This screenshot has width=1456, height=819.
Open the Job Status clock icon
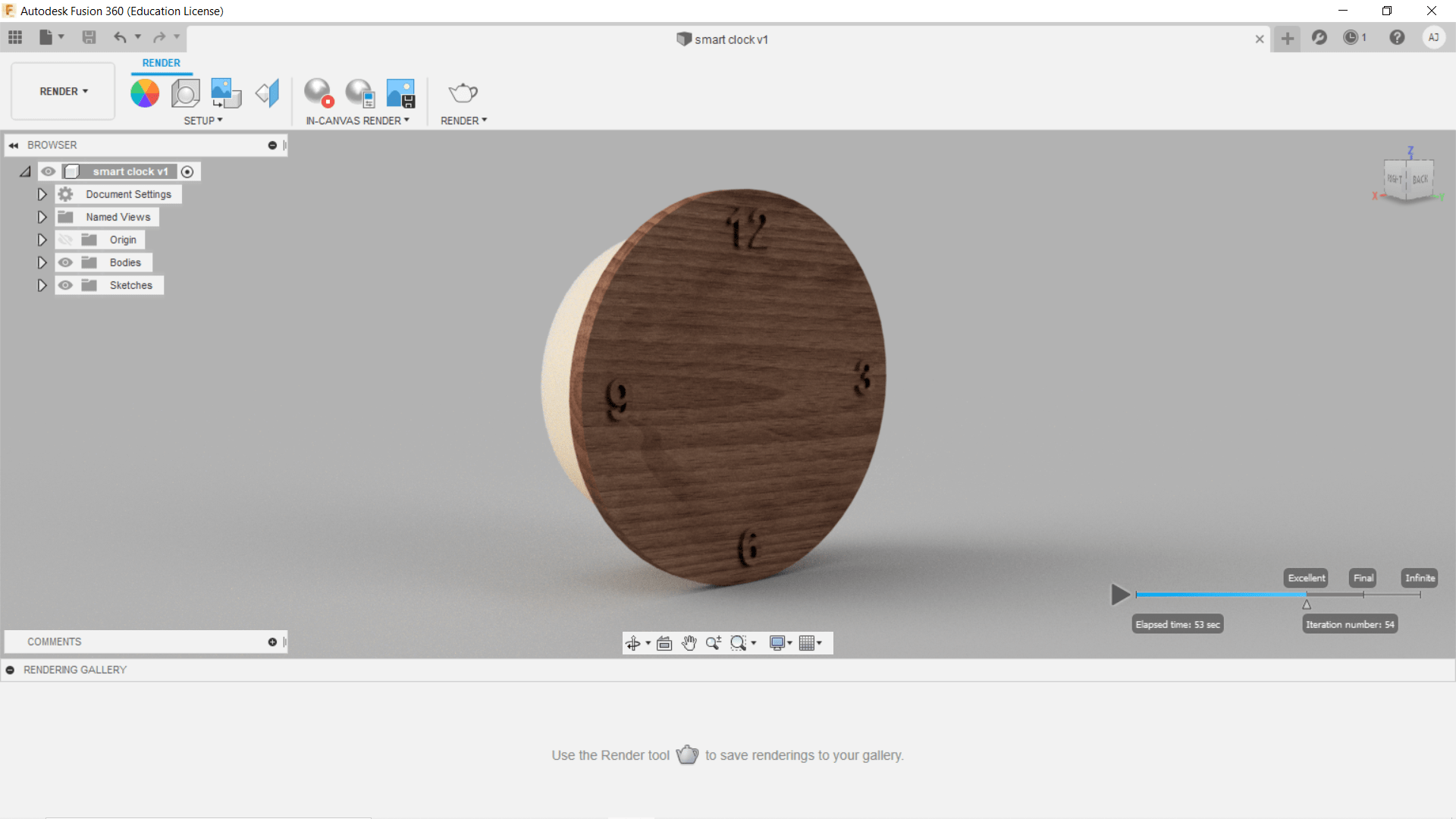click(x=1351, y=37)
